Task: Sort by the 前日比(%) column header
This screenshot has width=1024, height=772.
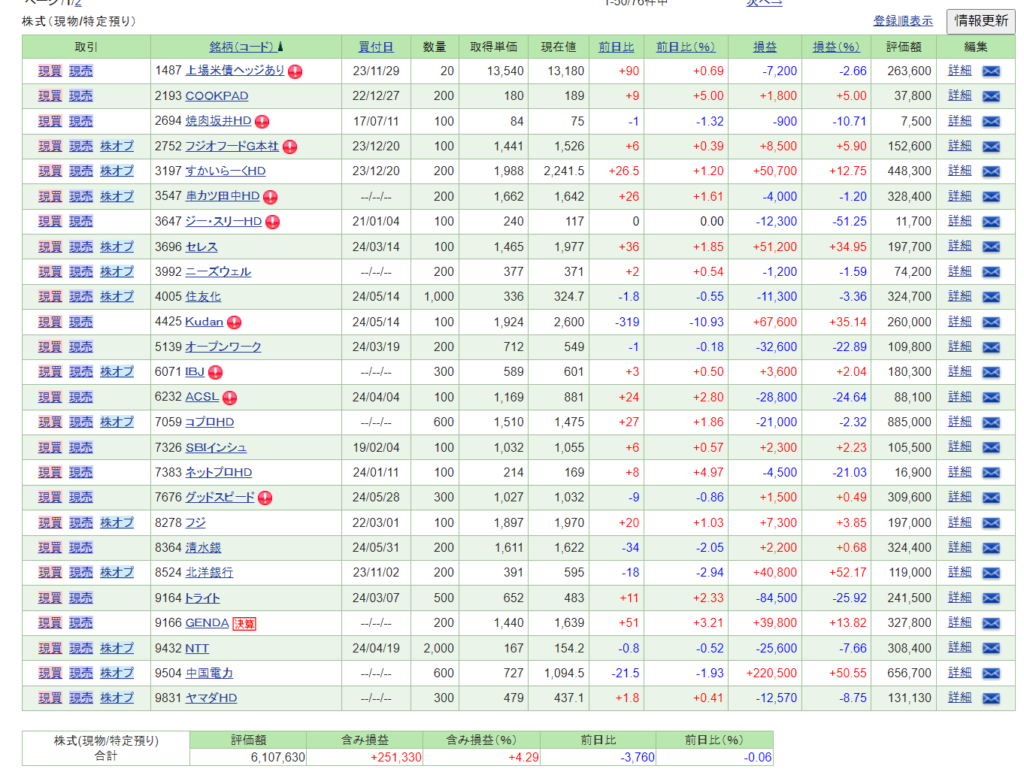Action: click(685, 47)
